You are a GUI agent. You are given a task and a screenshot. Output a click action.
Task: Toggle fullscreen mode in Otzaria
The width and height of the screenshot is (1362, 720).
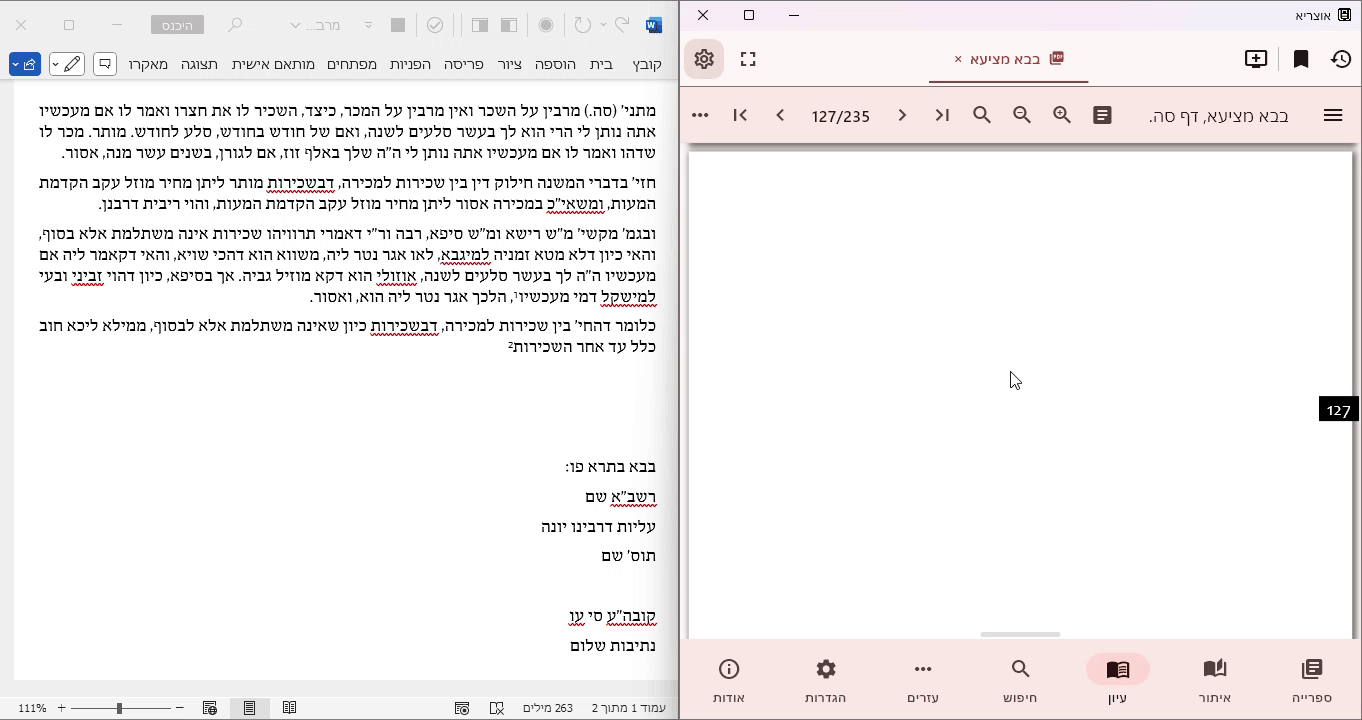[748, 59]
